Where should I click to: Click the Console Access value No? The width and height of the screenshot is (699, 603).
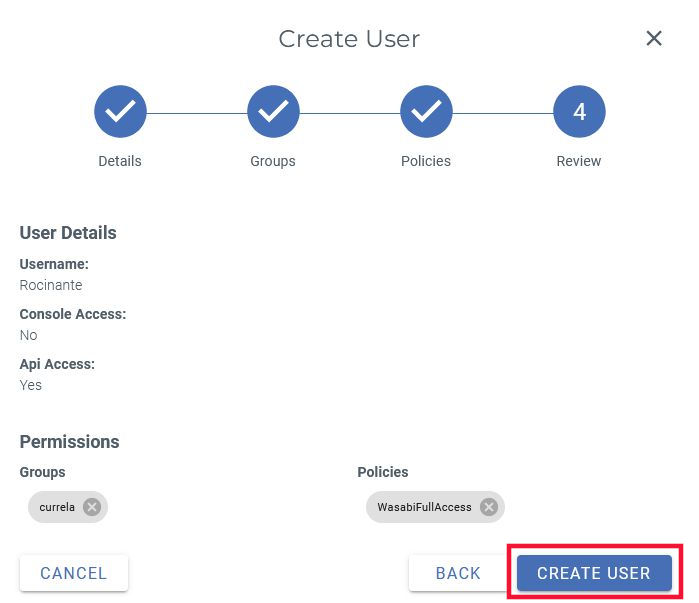point(28,335)
